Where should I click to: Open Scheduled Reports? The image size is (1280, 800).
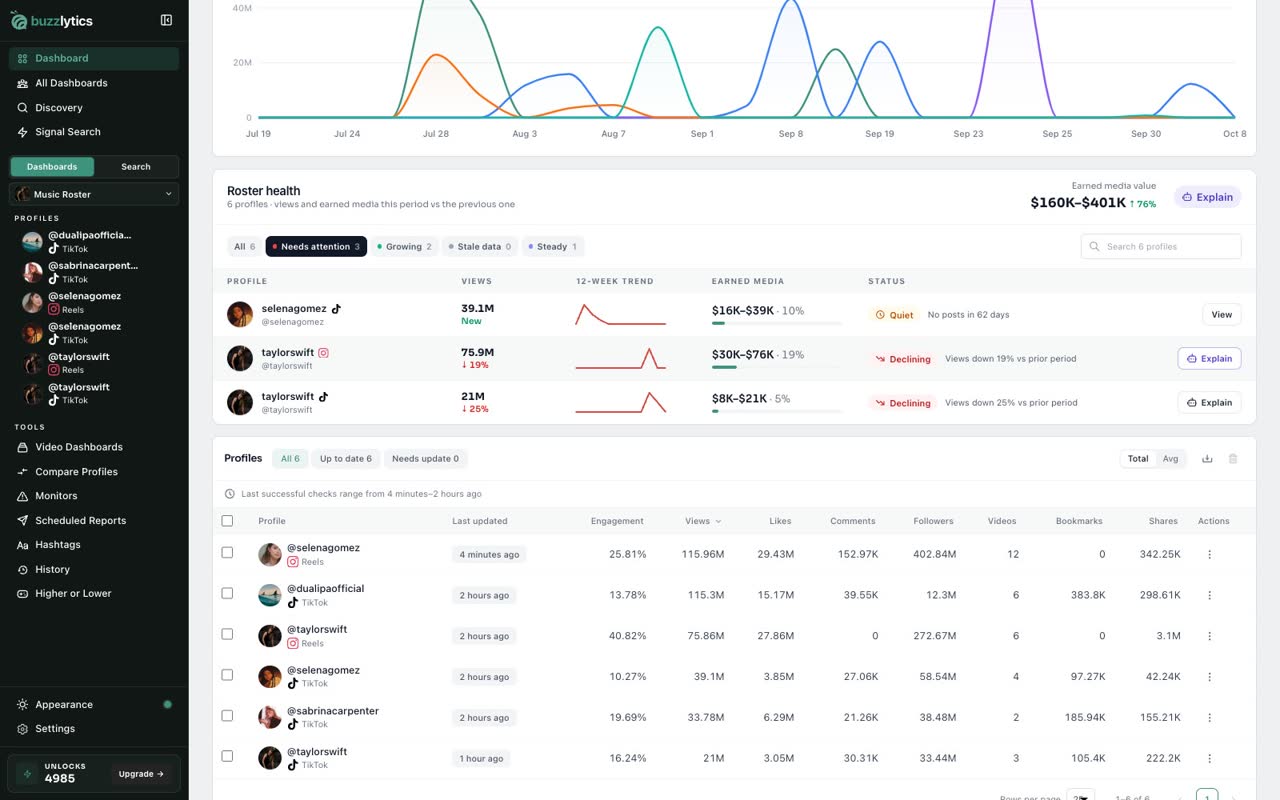pyautogui.click(x=94, y=521)
